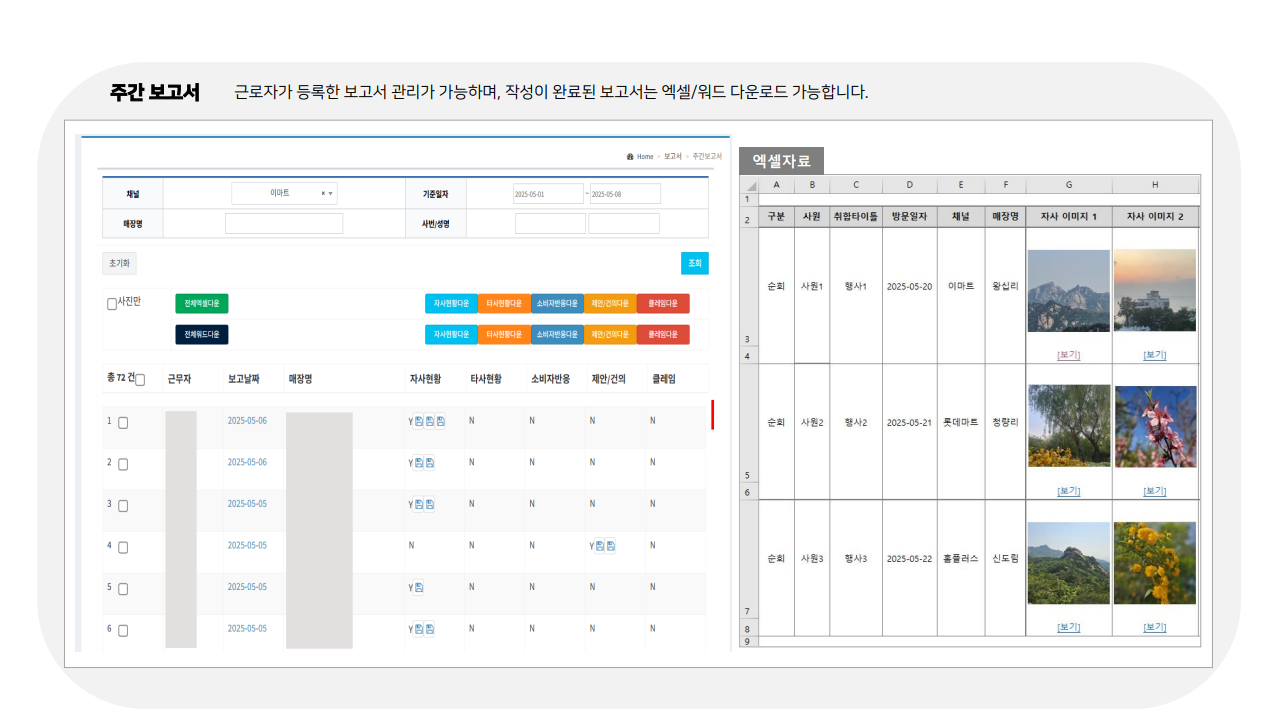Click the first attachment icon in row 6

click(x=418, y=628)
